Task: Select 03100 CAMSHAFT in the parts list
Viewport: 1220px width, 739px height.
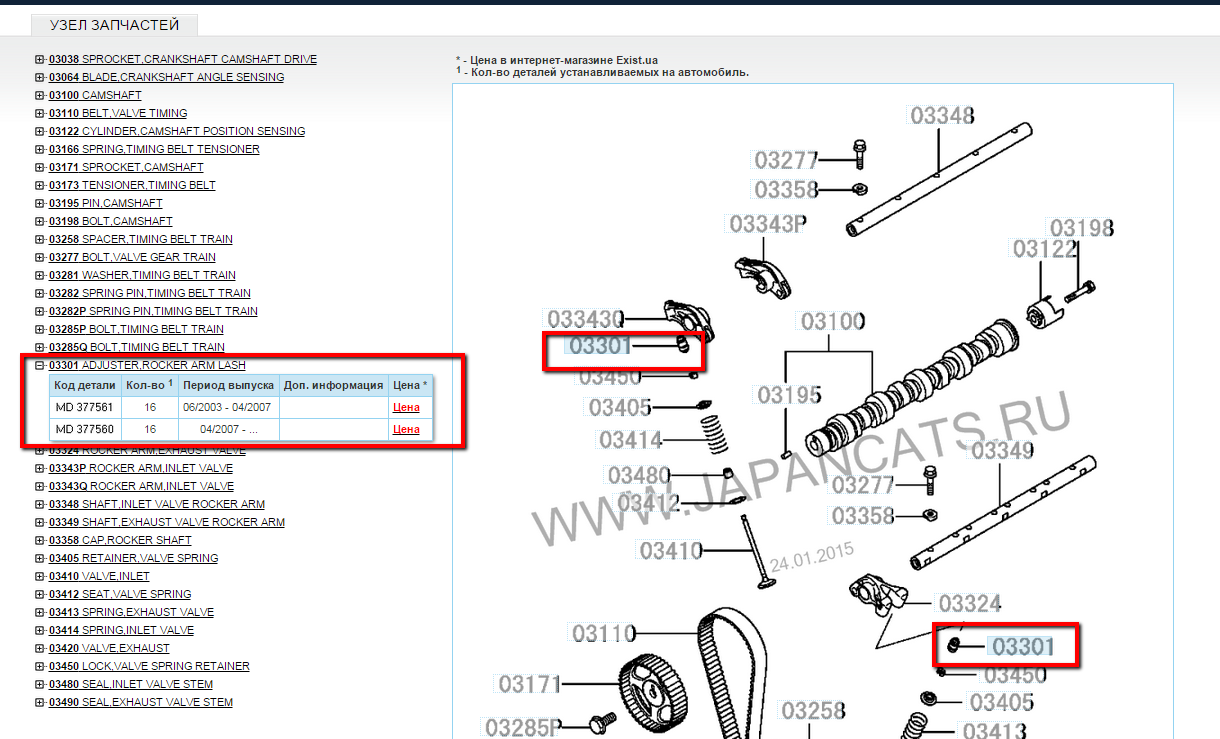Action: pyautogui.click(x=95, y=95)
